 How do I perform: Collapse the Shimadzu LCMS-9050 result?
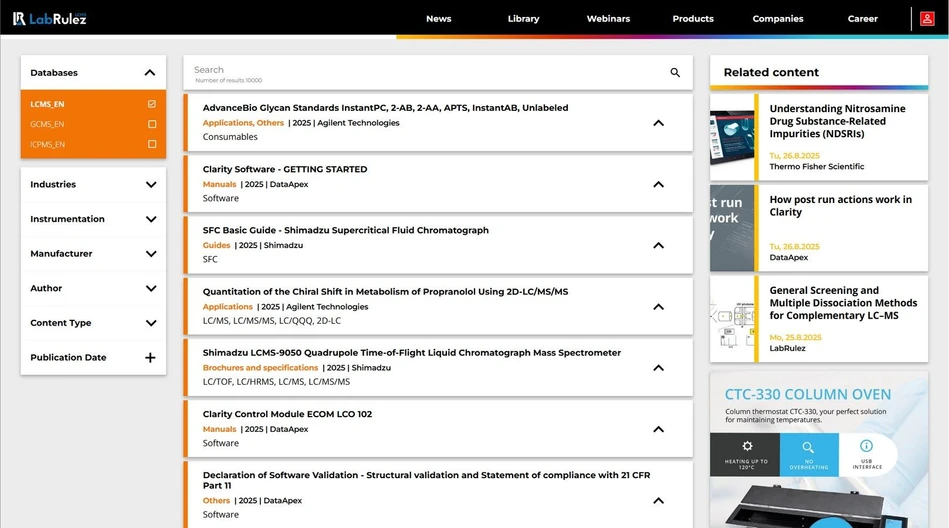658,368
